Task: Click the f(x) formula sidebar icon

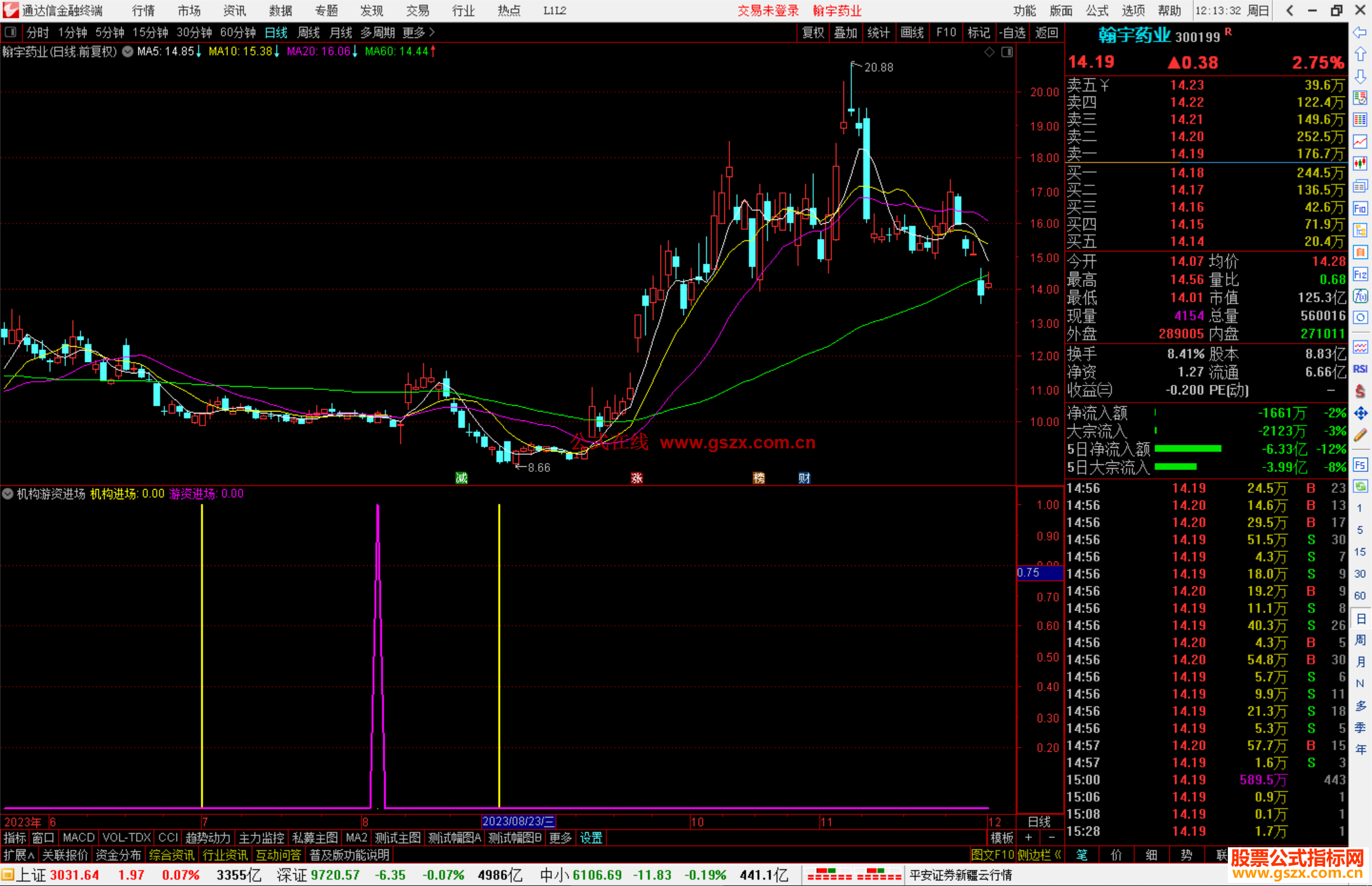Action: (x=1360, y=296)
